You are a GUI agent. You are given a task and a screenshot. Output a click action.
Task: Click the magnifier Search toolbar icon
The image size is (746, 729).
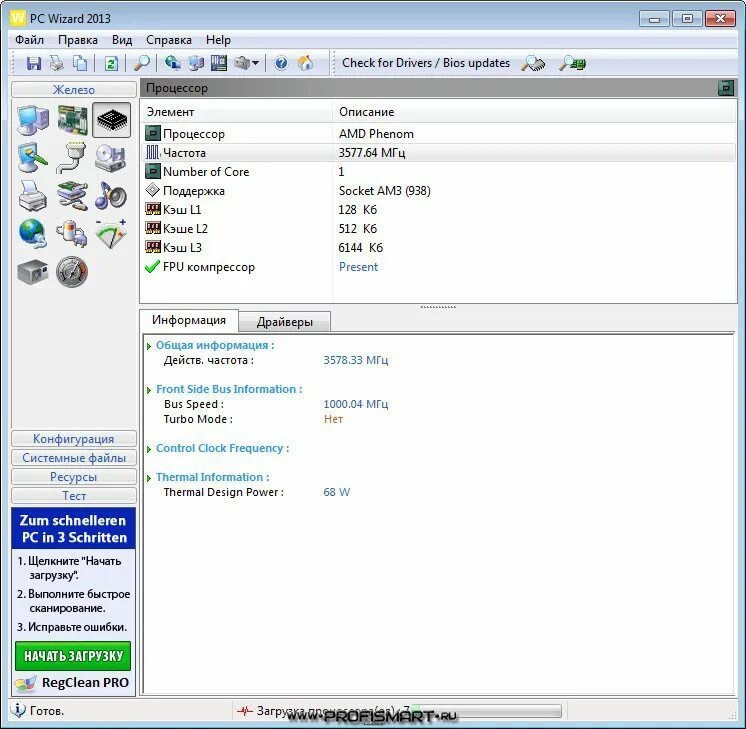[142, 63]
